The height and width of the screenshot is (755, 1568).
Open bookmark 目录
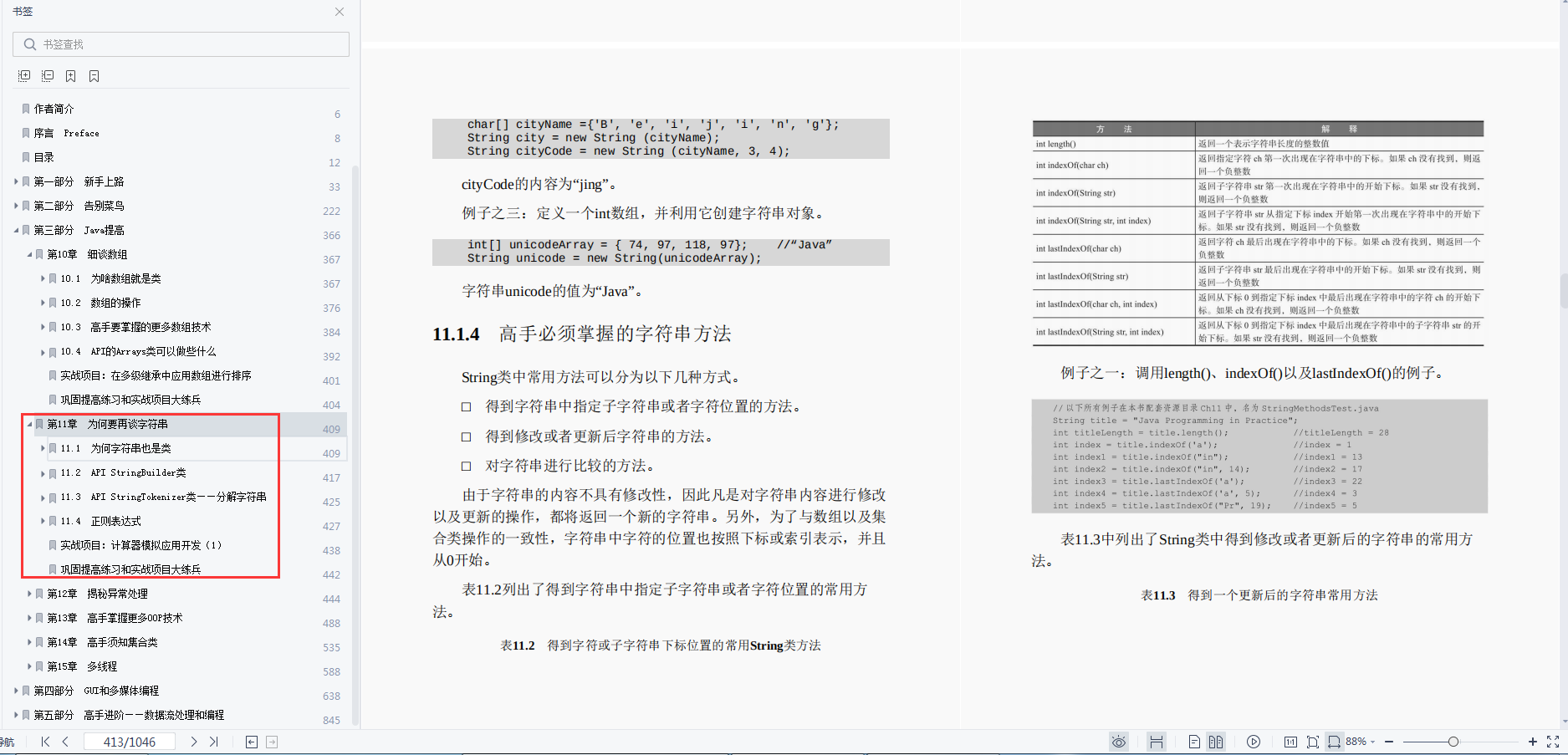click(x=43, y=157)
